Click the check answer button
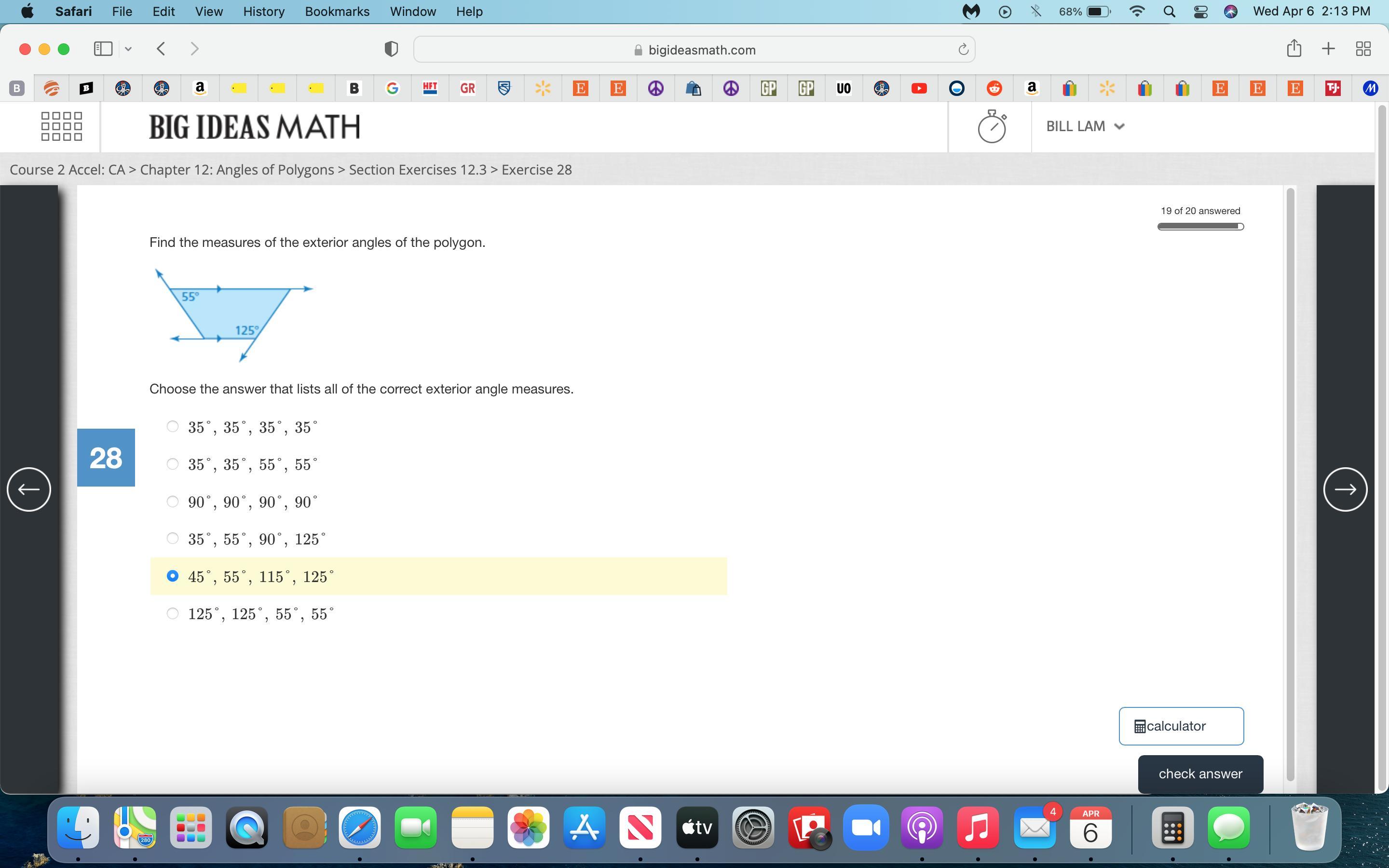This screenshot has width=1389, height=868. (x=1200, y=774)
